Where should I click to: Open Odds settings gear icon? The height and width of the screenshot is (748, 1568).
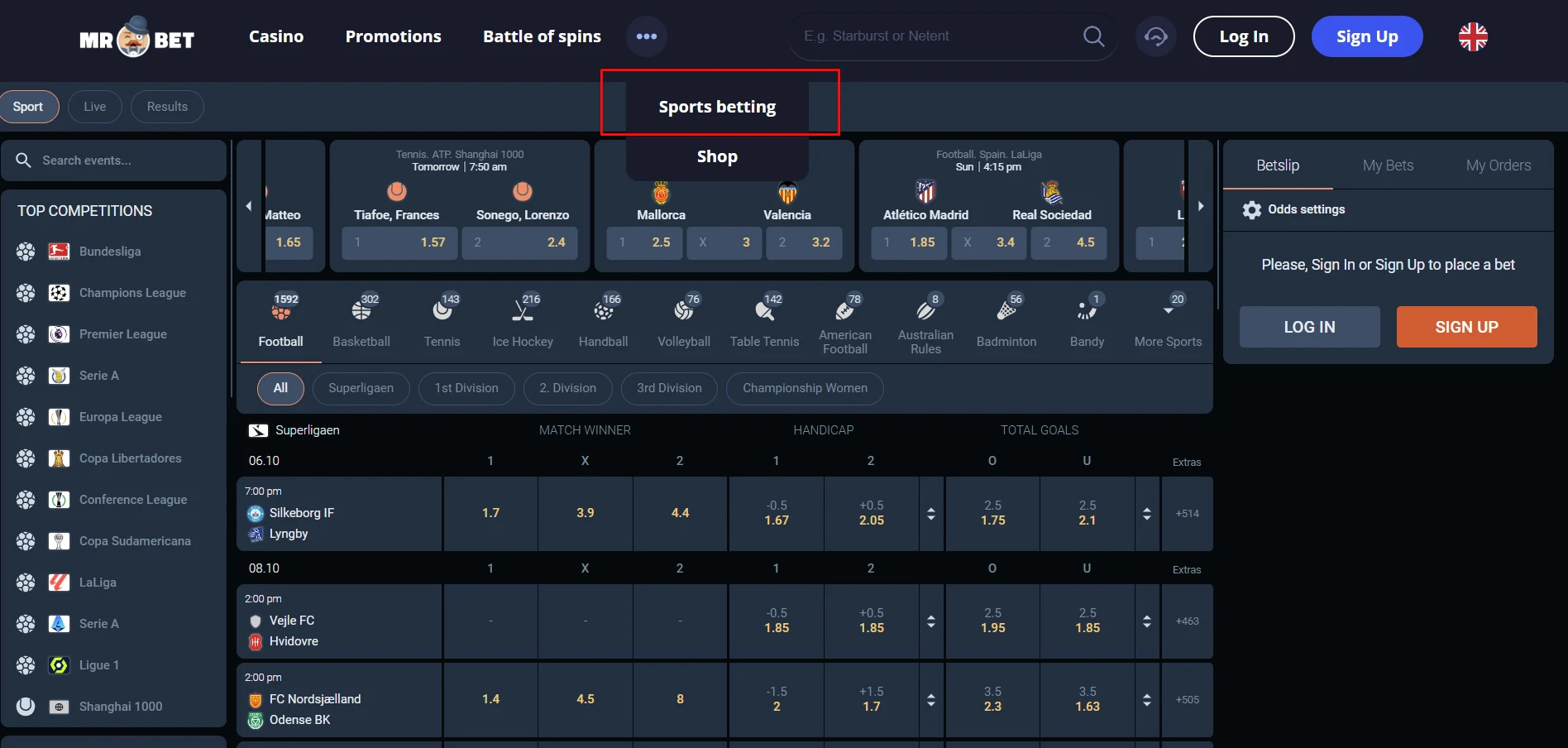(x=1252, y=209)
